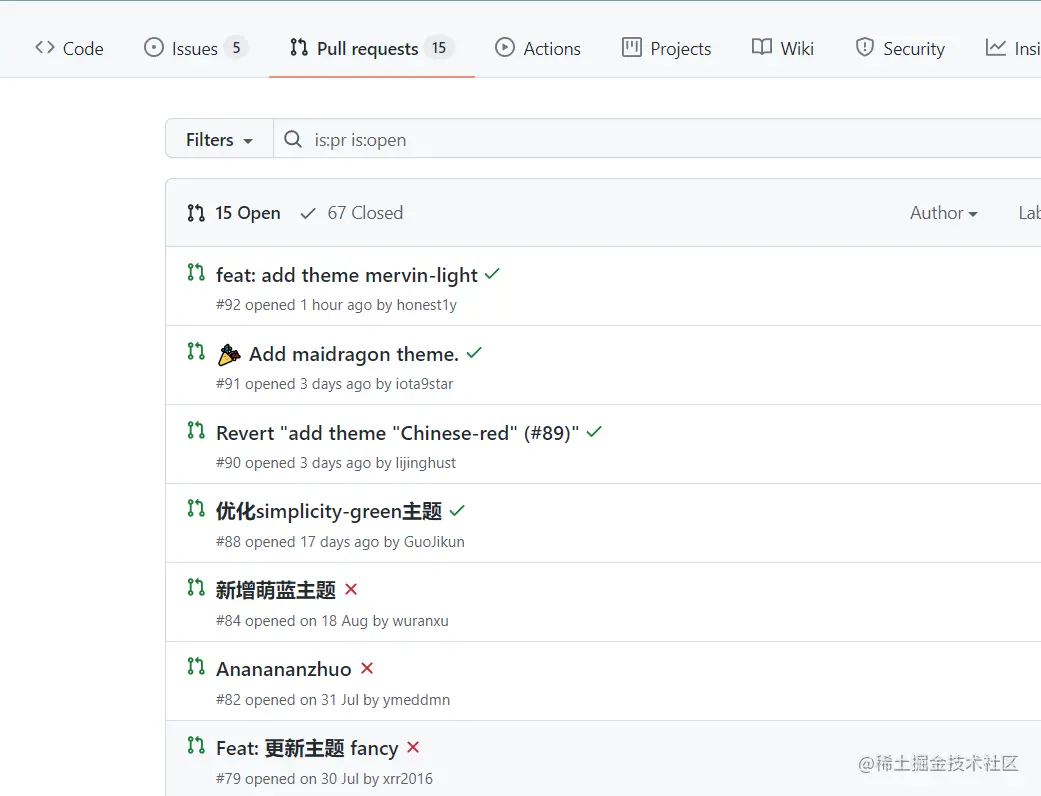
Task: Switch to the Security tab
Action: click(900, 48)
